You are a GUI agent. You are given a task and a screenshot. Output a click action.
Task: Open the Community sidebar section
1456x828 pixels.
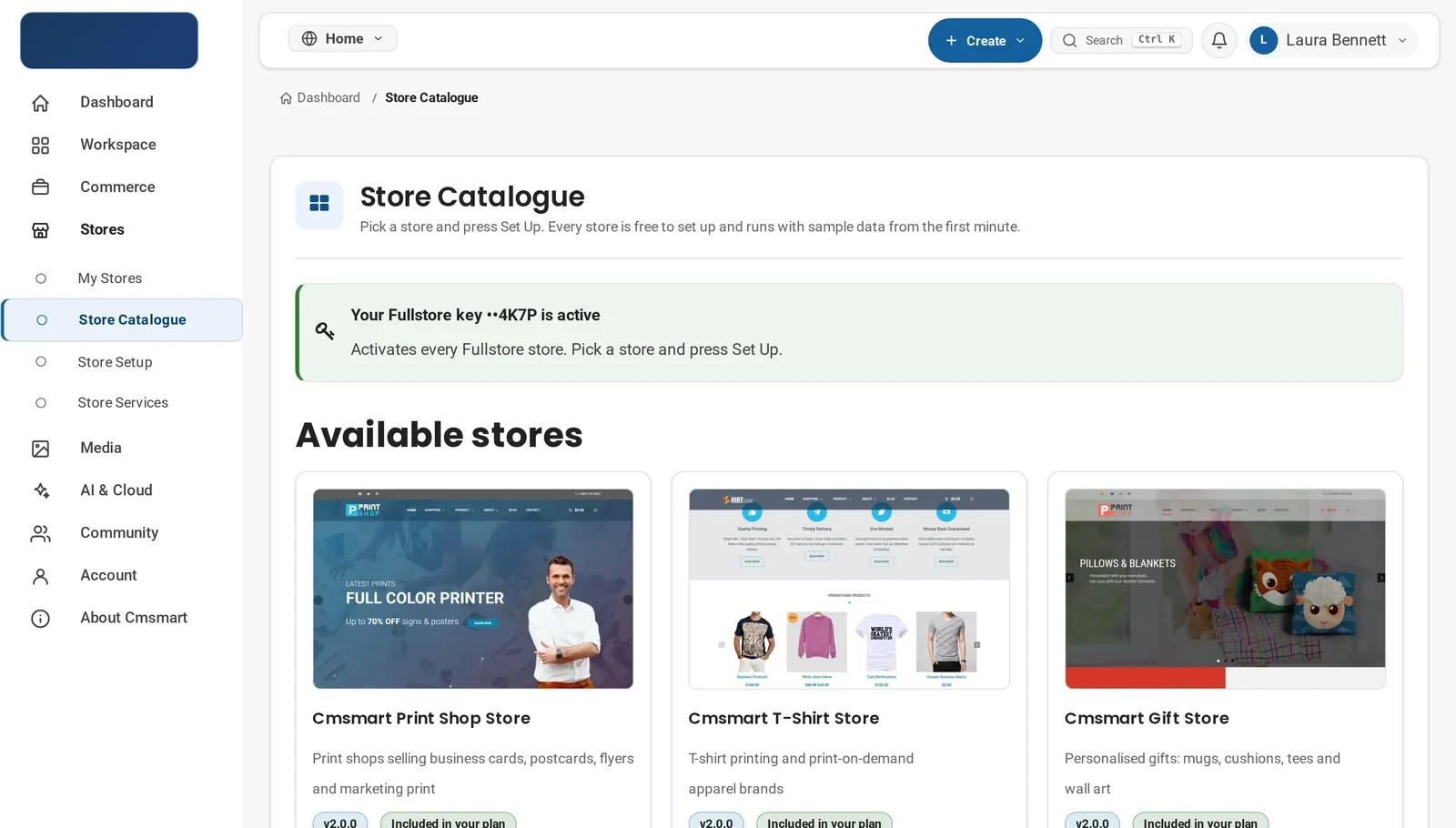[x=121, y=533]
